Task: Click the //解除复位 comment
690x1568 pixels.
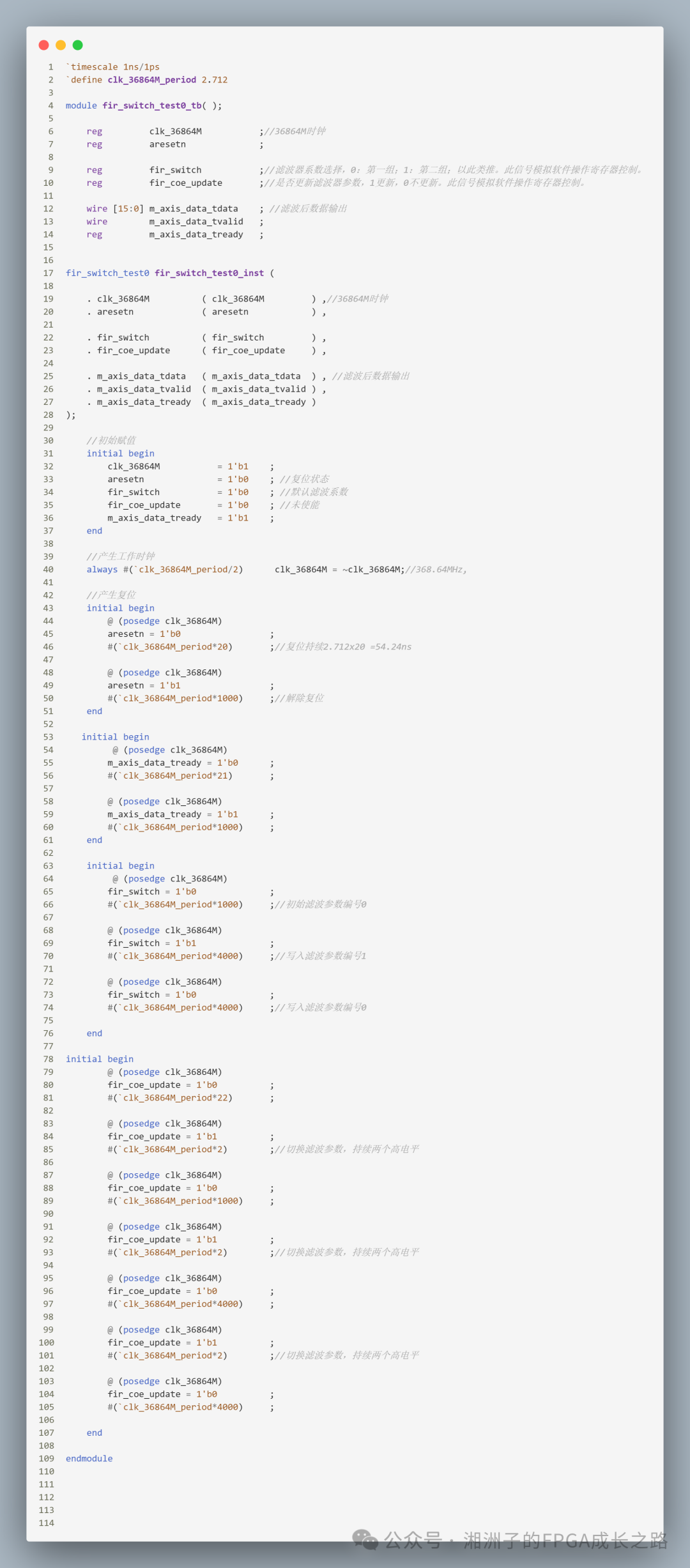Action: click(299, 698)
